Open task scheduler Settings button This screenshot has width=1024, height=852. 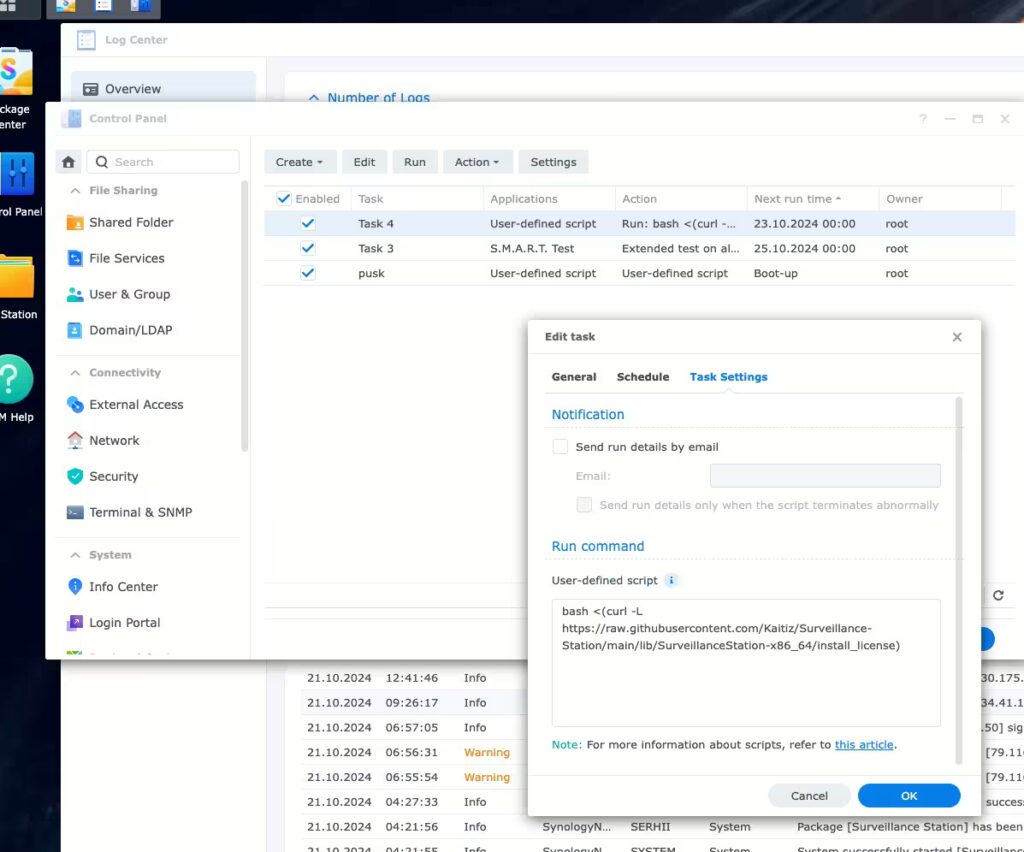click(x=553, y=162)
